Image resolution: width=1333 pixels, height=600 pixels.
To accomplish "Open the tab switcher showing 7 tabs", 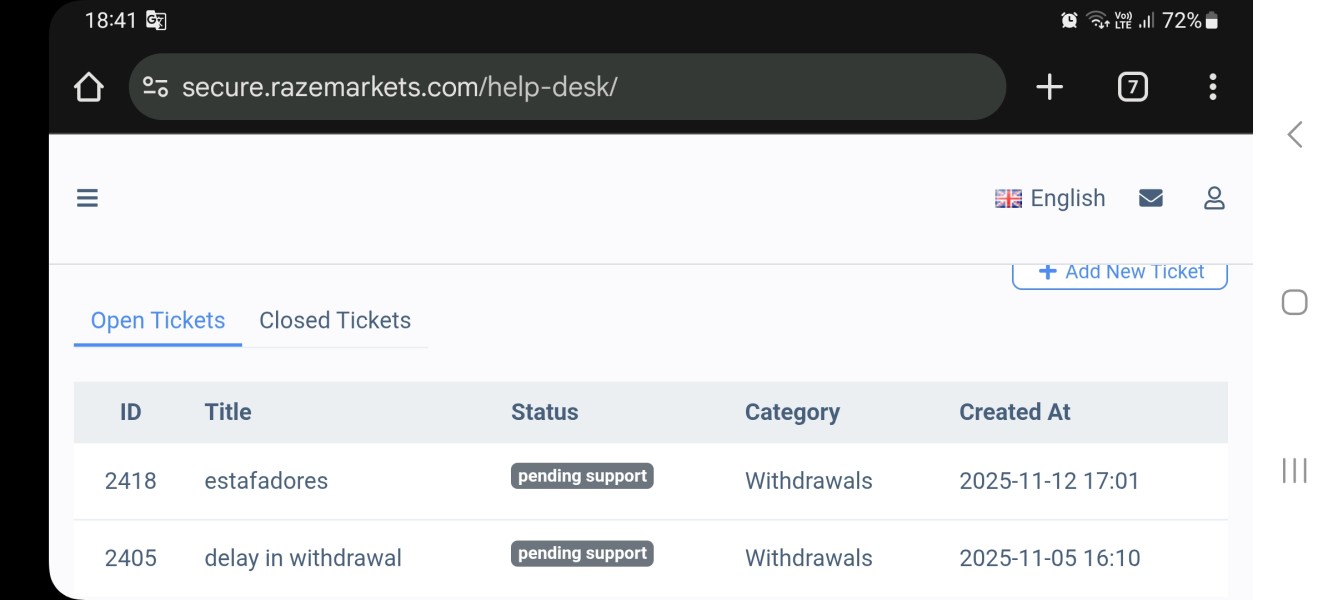I will (1132, 87).
